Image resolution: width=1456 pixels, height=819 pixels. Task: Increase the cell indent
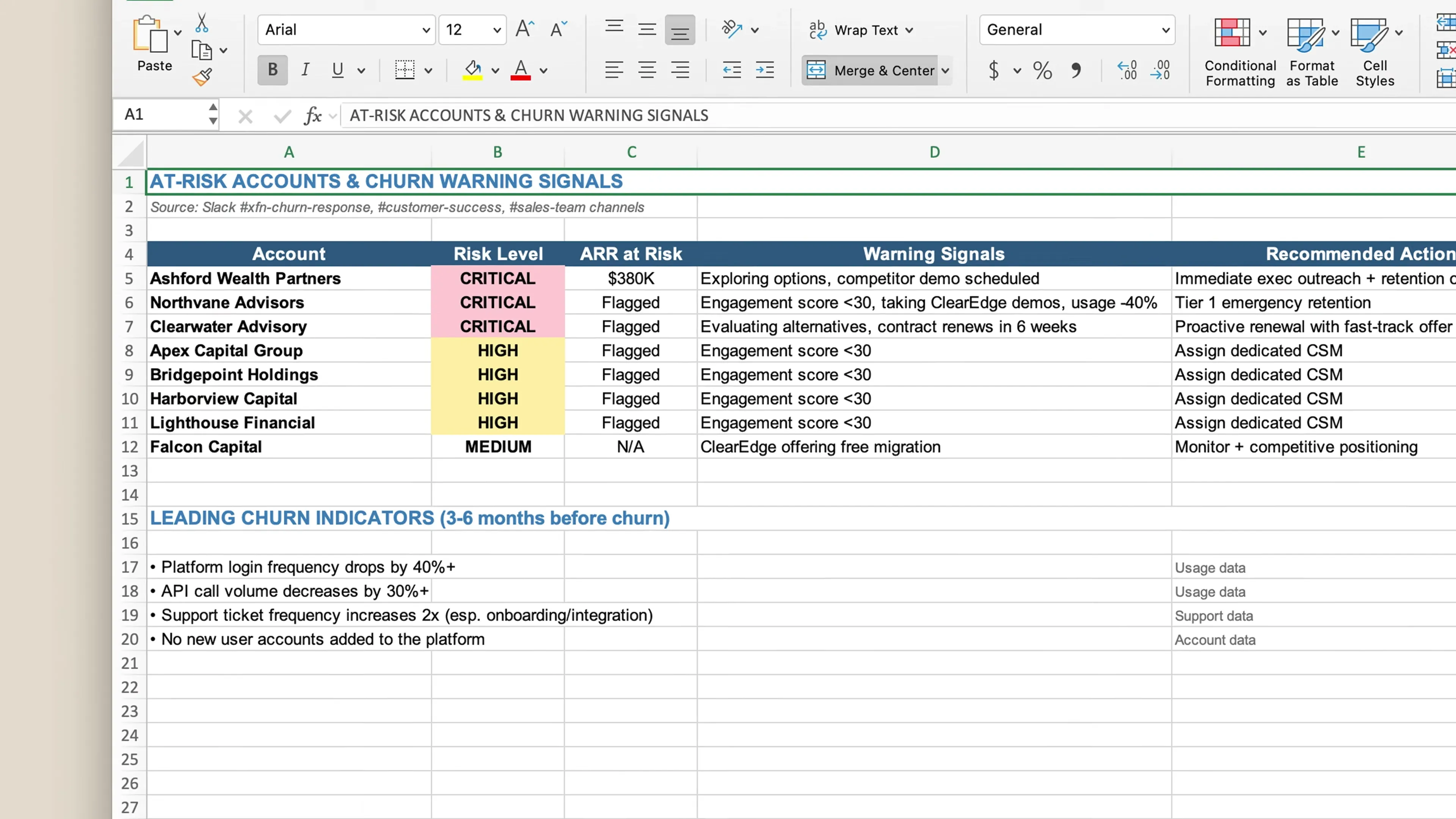pyautogui.click(x=765, y=70)
